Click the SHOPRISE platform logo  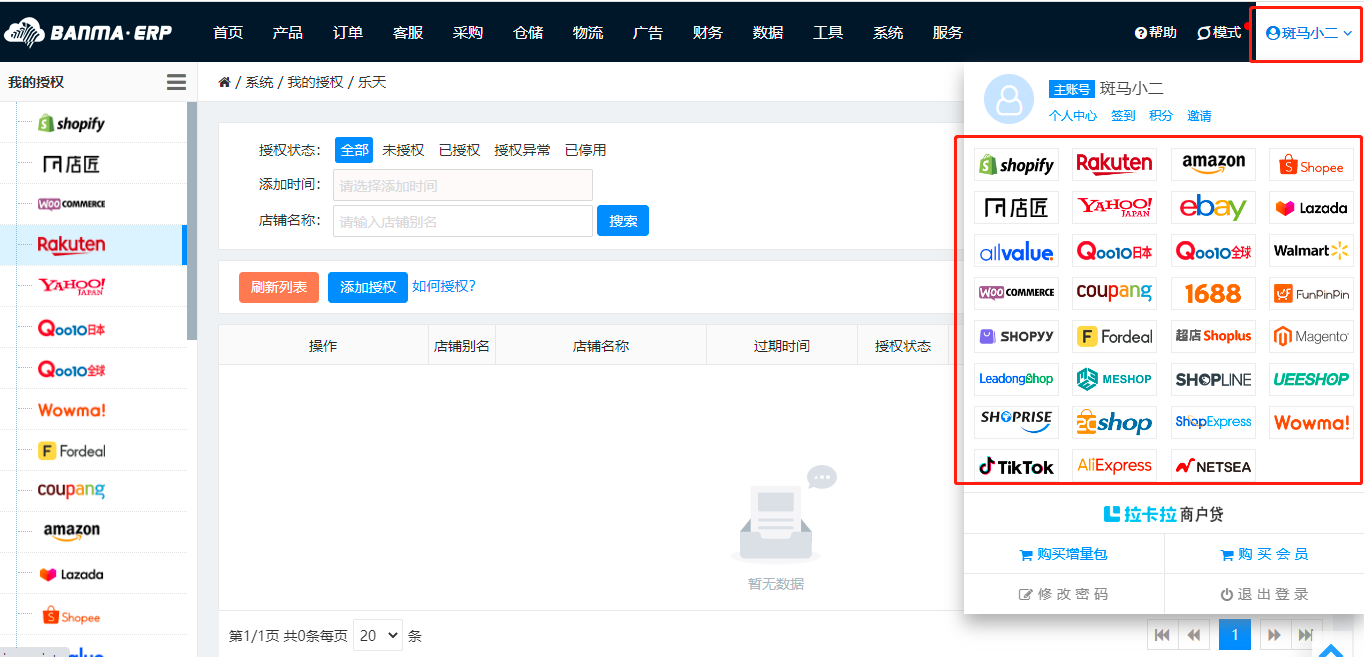coord(1016,422)
